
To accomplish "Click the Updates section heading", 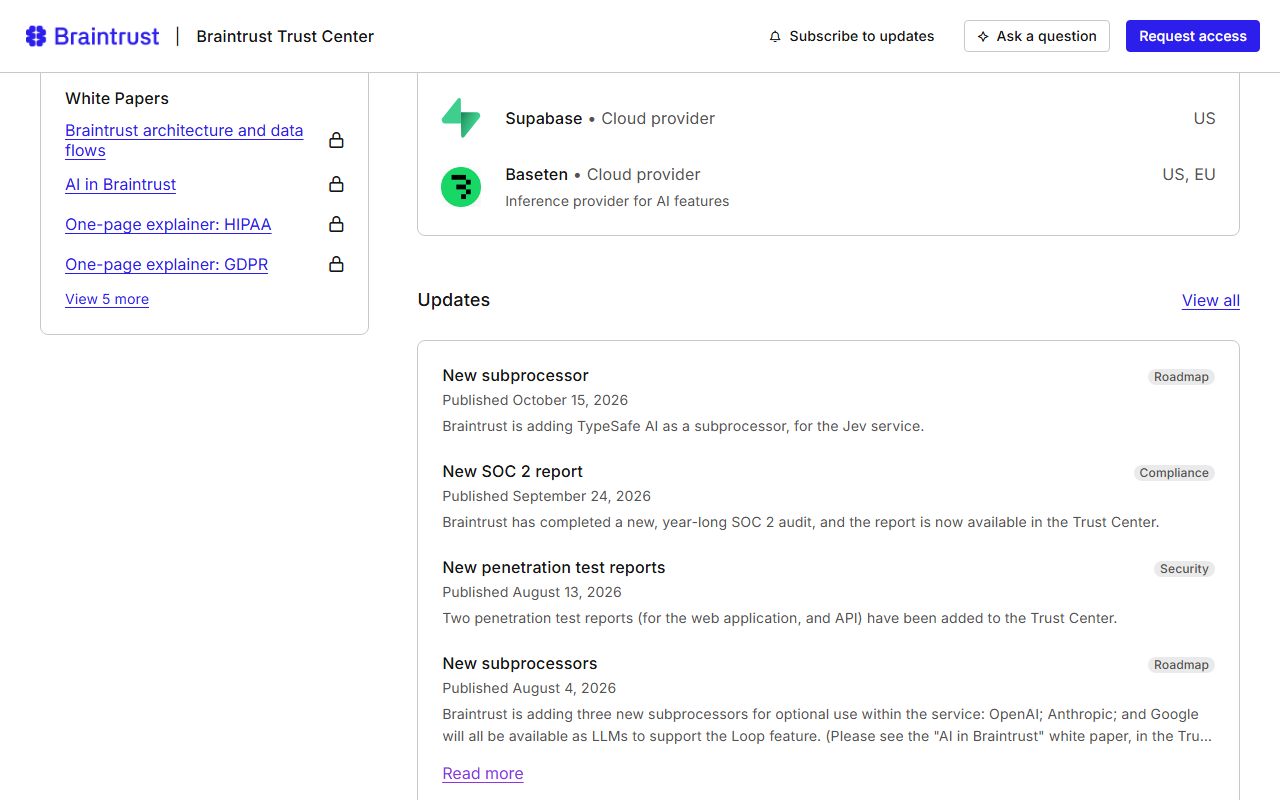I will point(454,300).
